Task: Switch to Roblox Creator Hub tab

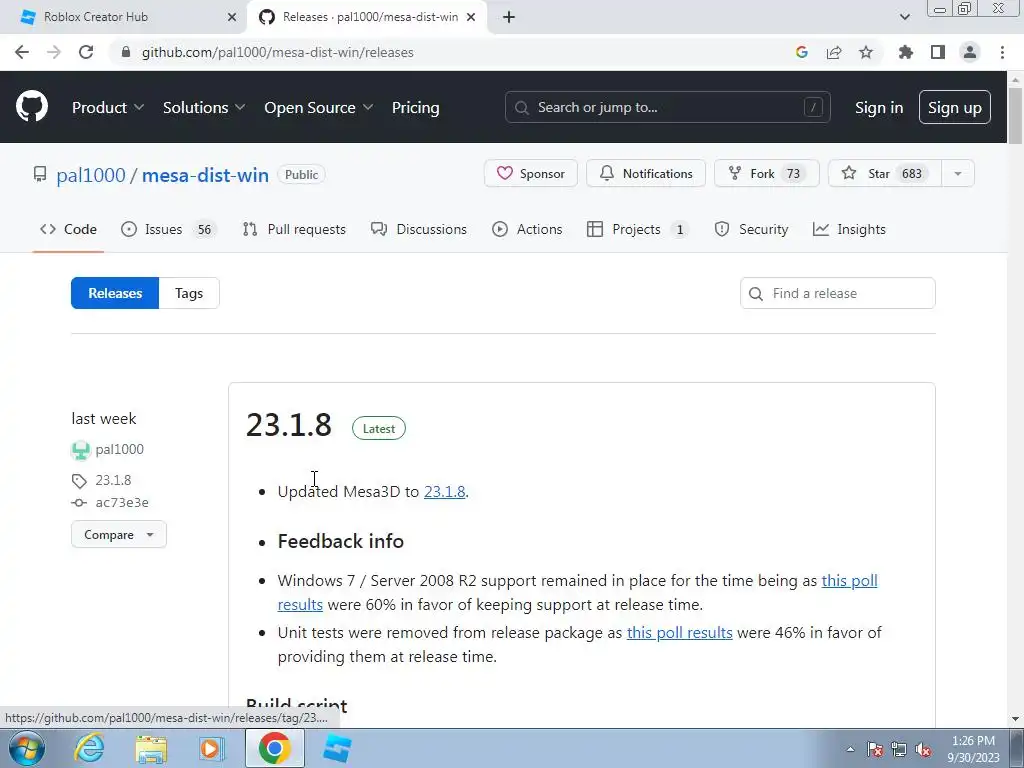Action: [123, 17]
